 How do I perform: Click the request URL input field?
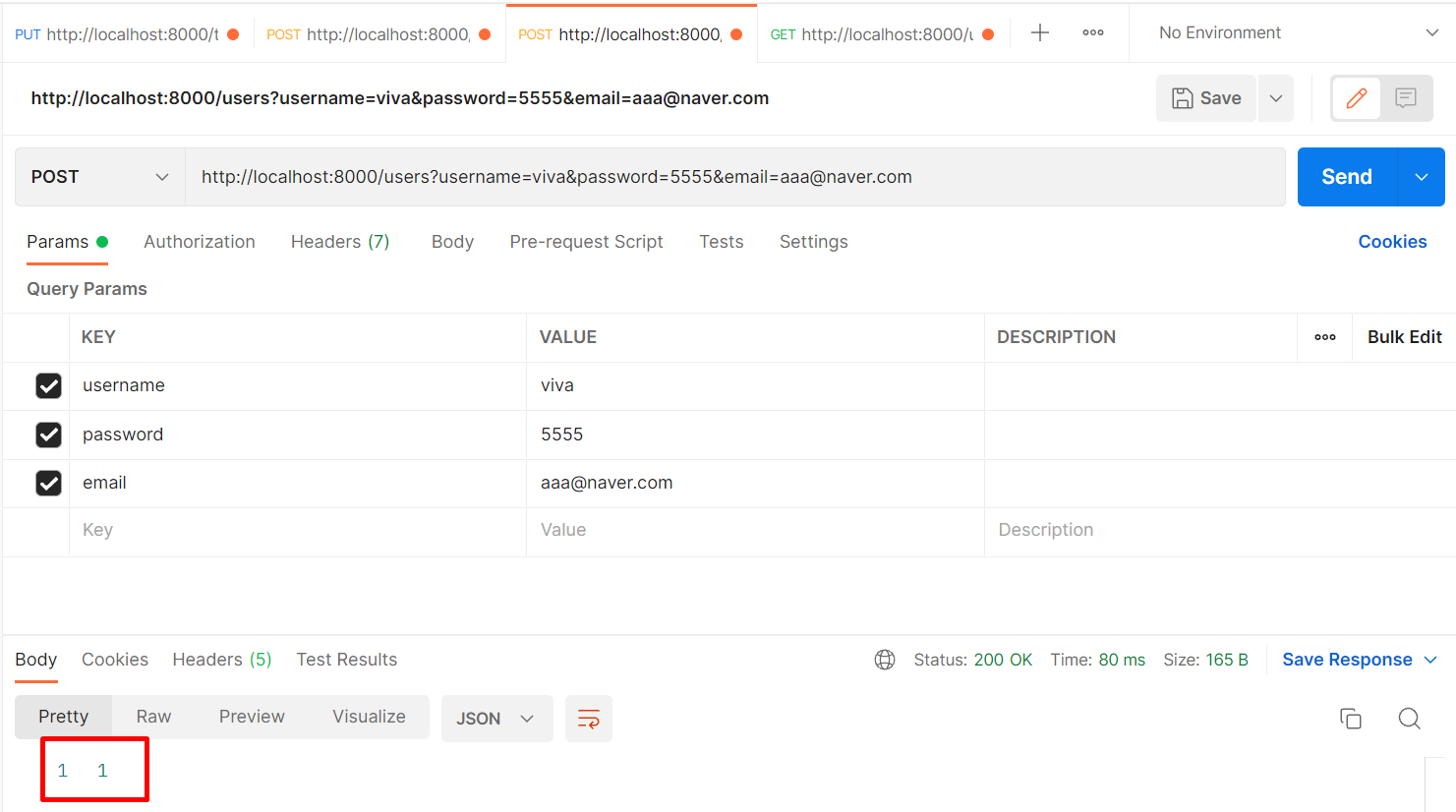735,177
